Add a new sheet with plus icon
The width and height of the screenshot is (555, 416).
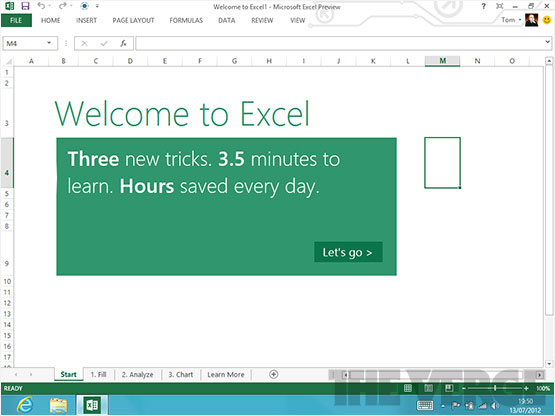(274, 374)
